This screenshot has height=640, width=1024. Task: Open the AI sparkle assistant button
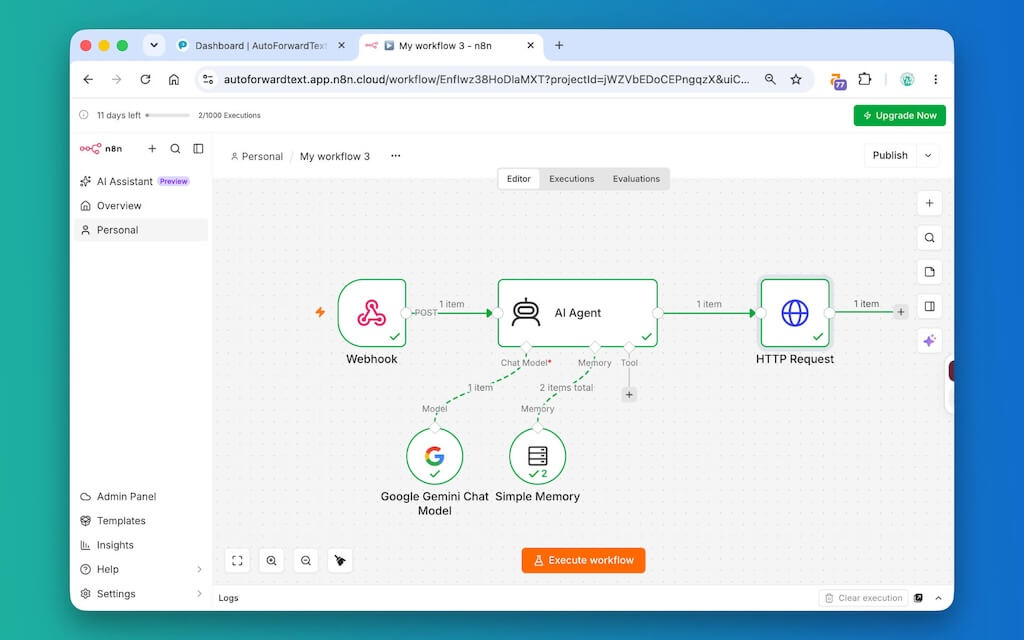tap(929, 340)
